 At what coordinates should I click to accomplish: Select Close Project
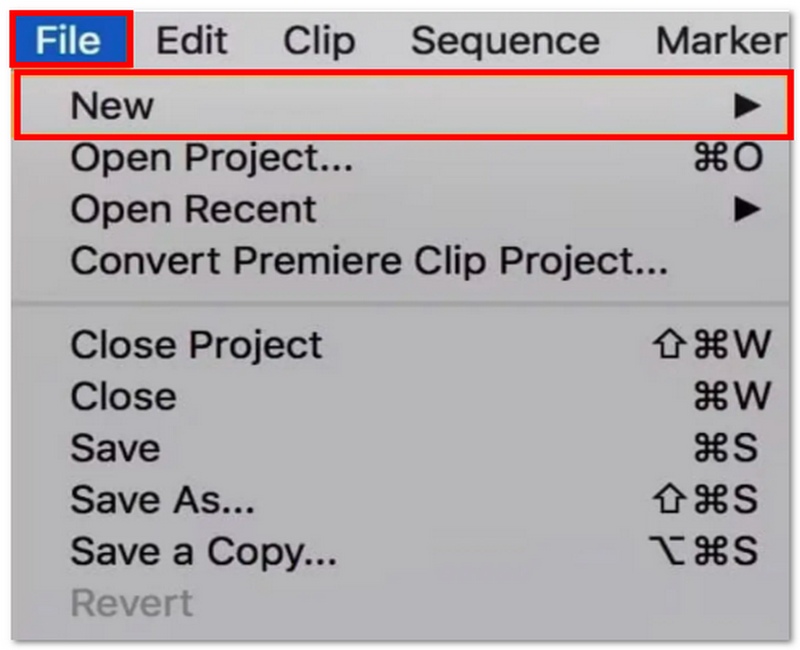point(195,345)
